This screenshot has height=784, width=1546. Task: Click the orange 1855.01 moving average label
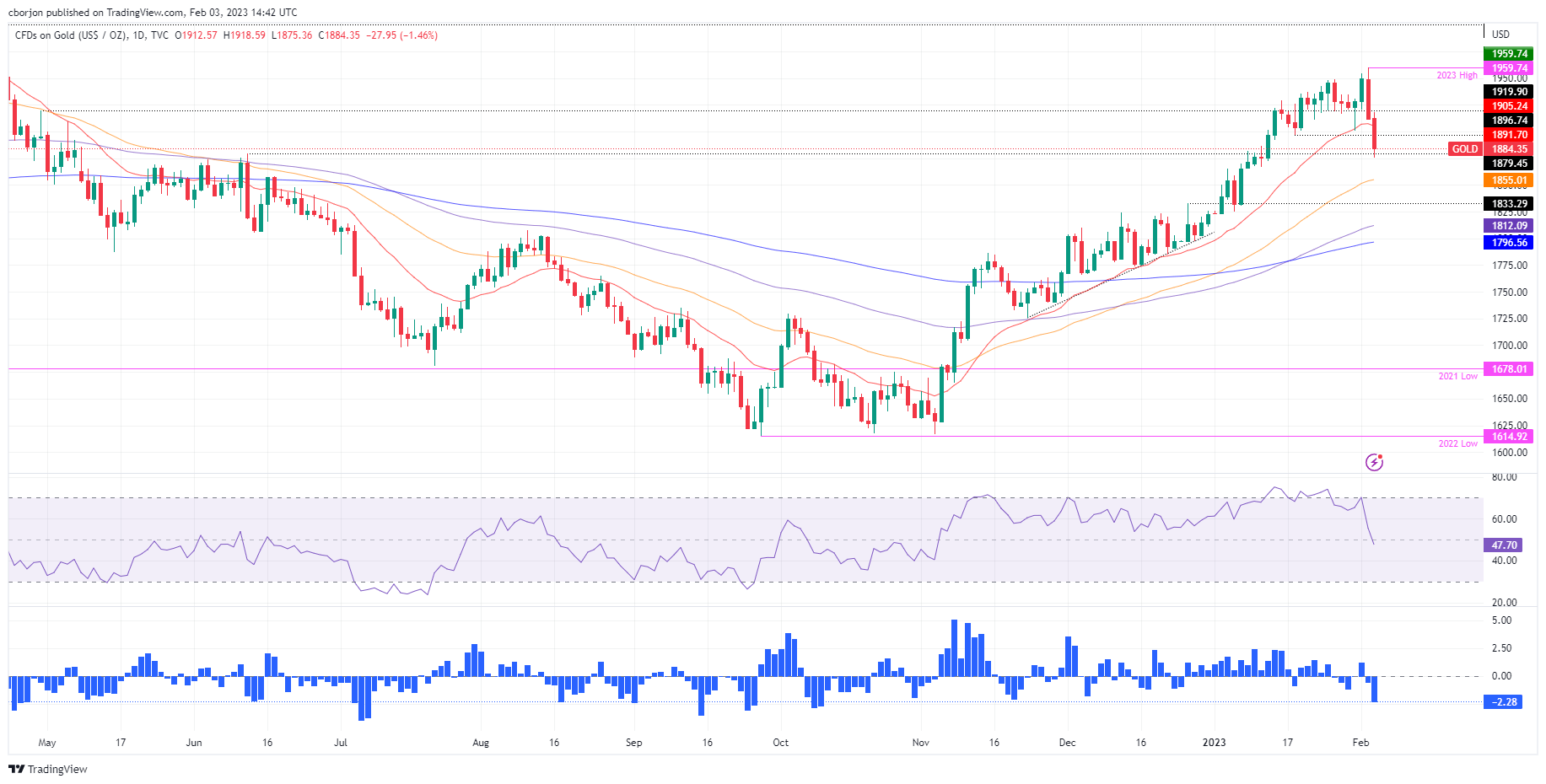tap(1510, 180)
